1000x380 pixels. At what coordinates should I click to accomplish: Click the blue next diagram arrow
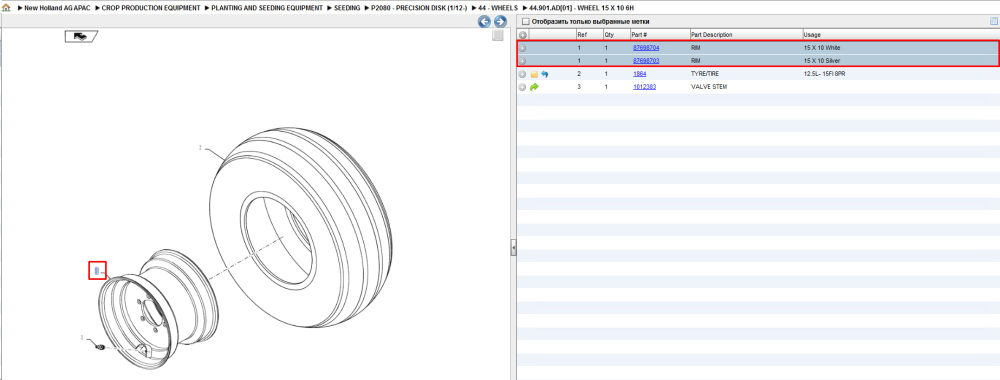click(x=500, y=22)
